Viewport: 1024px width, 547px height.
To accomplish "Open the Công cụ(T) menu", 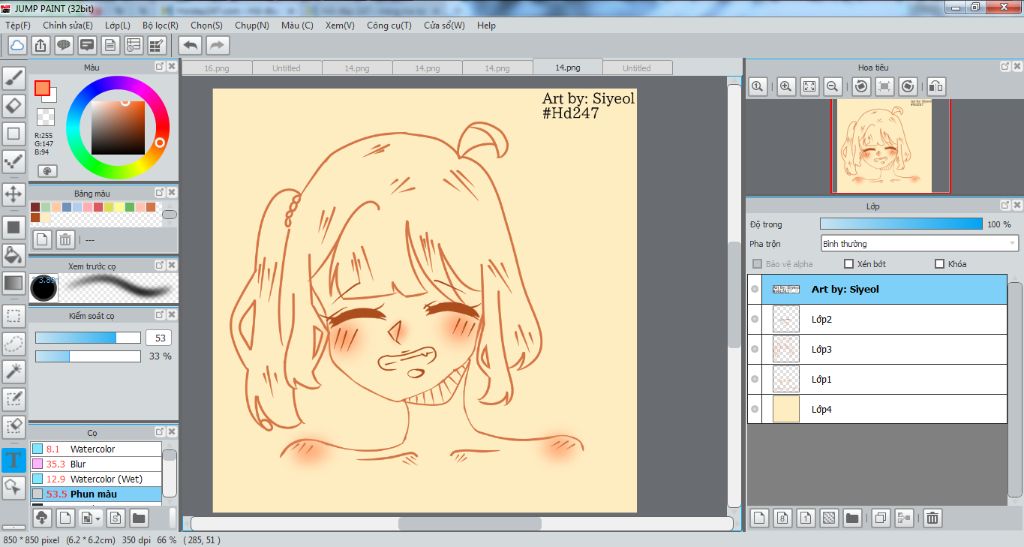I will (389, 25).
